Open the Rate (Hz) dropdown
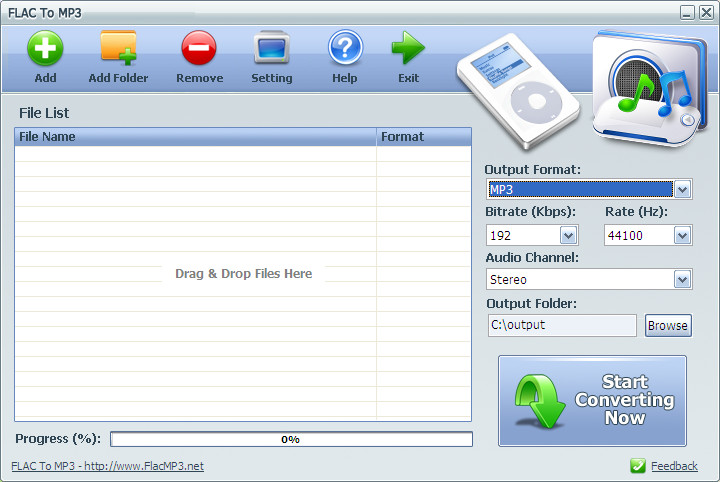 pyautogui.click(x=682, y=235)
